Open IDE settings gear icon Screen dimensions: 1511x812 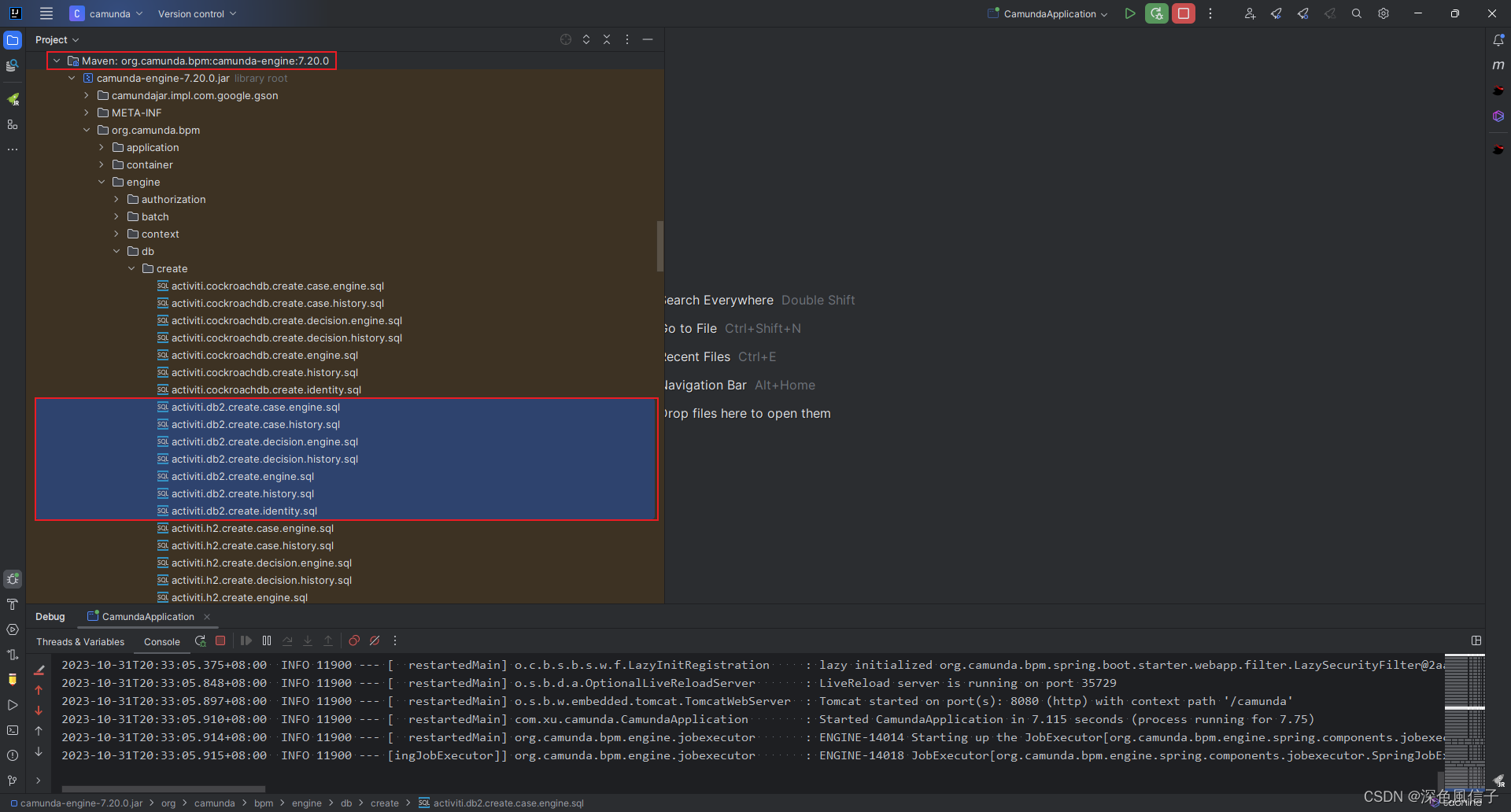(x=1384, y=13)
